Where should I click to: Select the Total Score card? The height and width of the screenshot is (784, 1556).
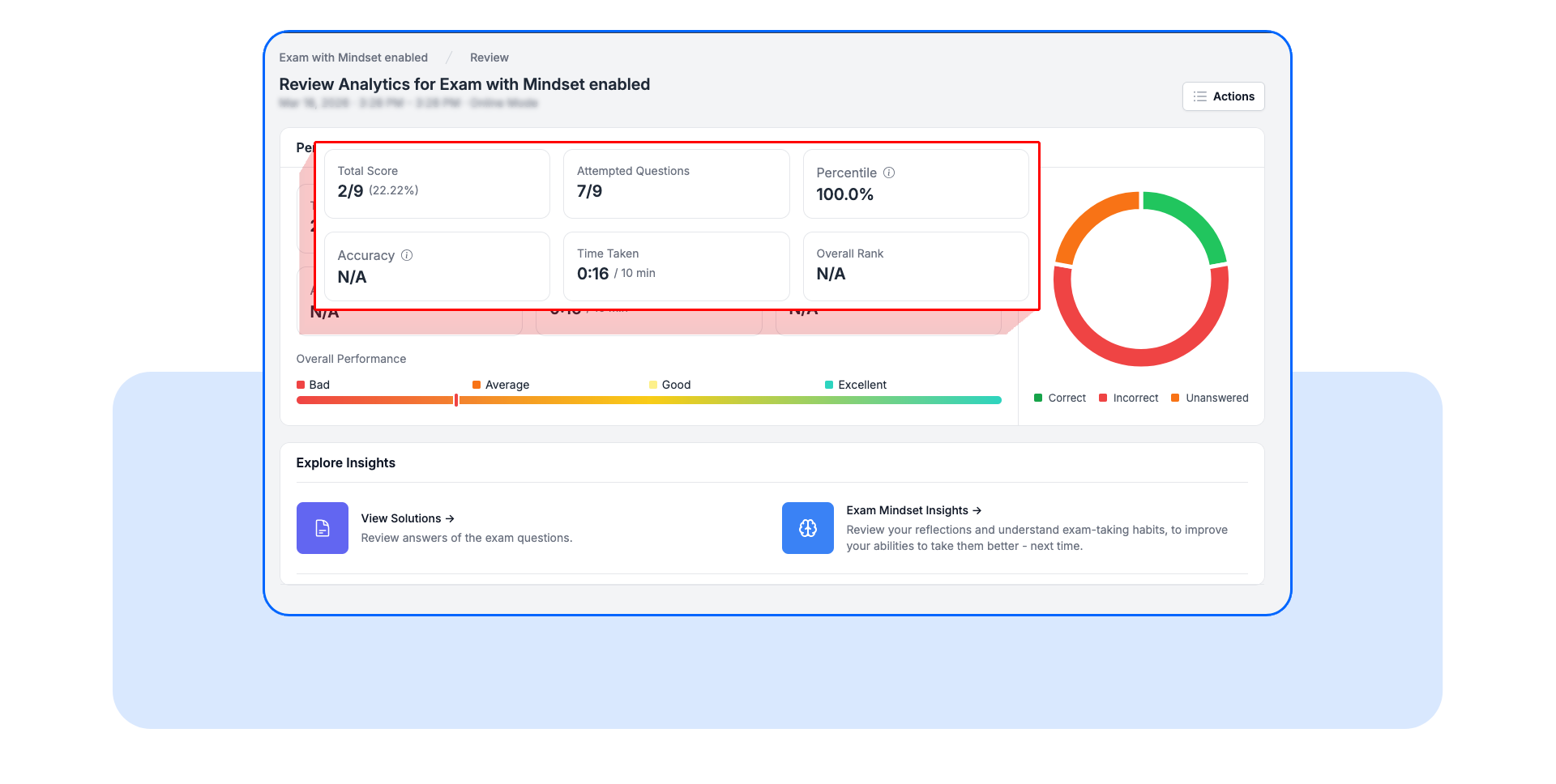click(x=437, y=184)
